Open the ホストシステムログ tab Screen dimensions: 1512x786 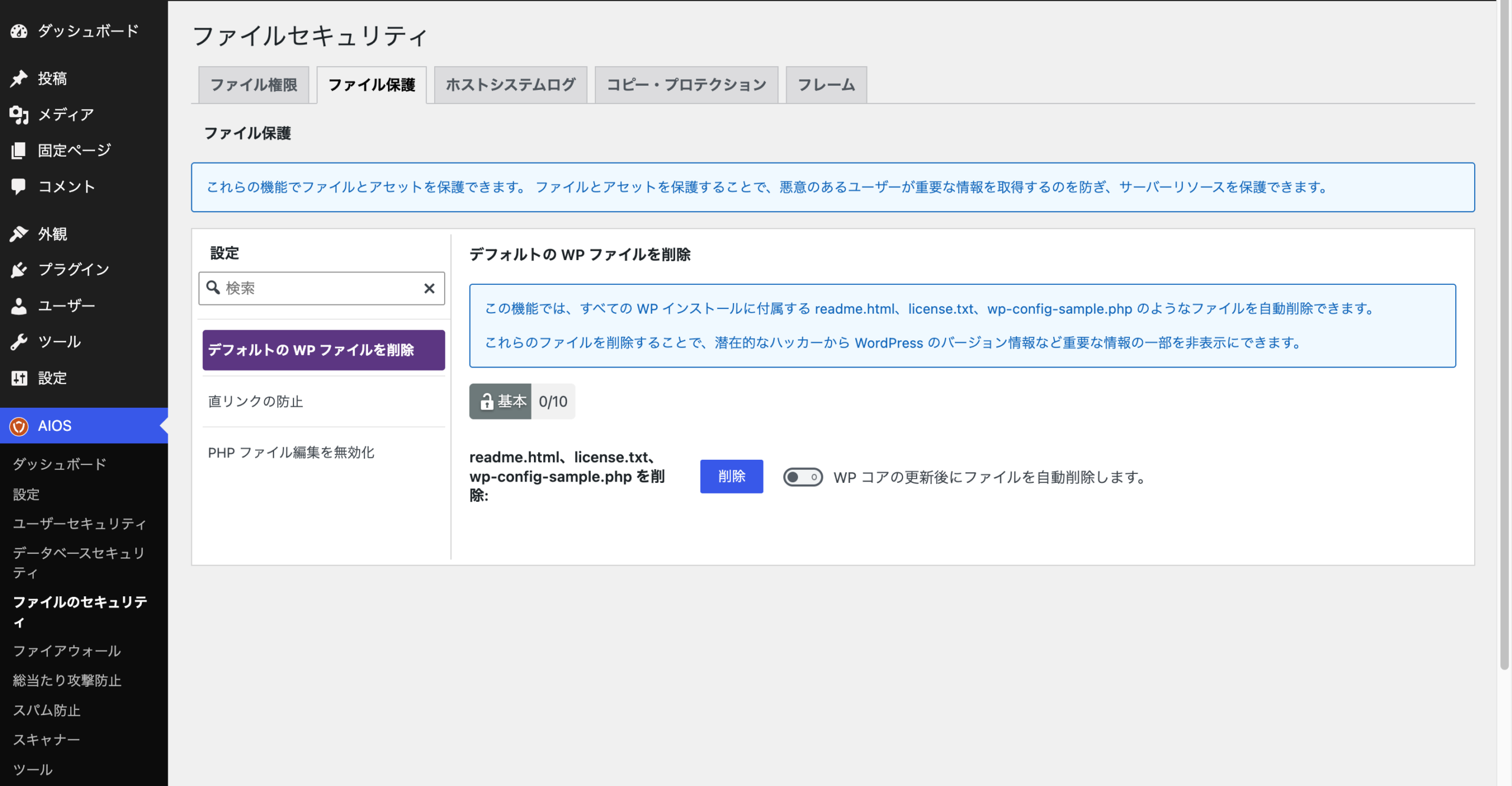click(x=510, y=85)
